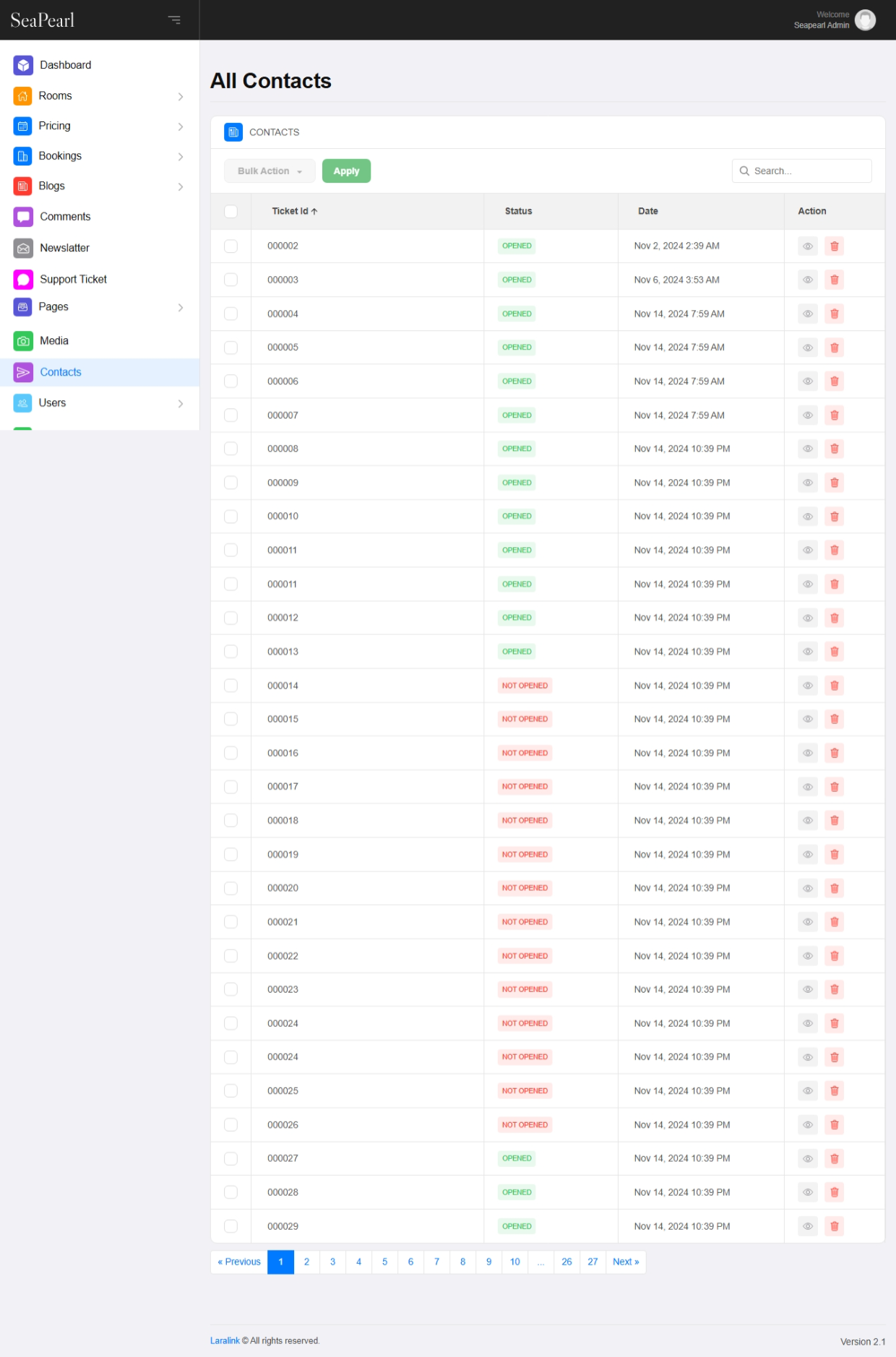This screenshot has height=1357, width=896.
Task: Open the Bulk Action dropdown
Action: [x=270, y=171]
